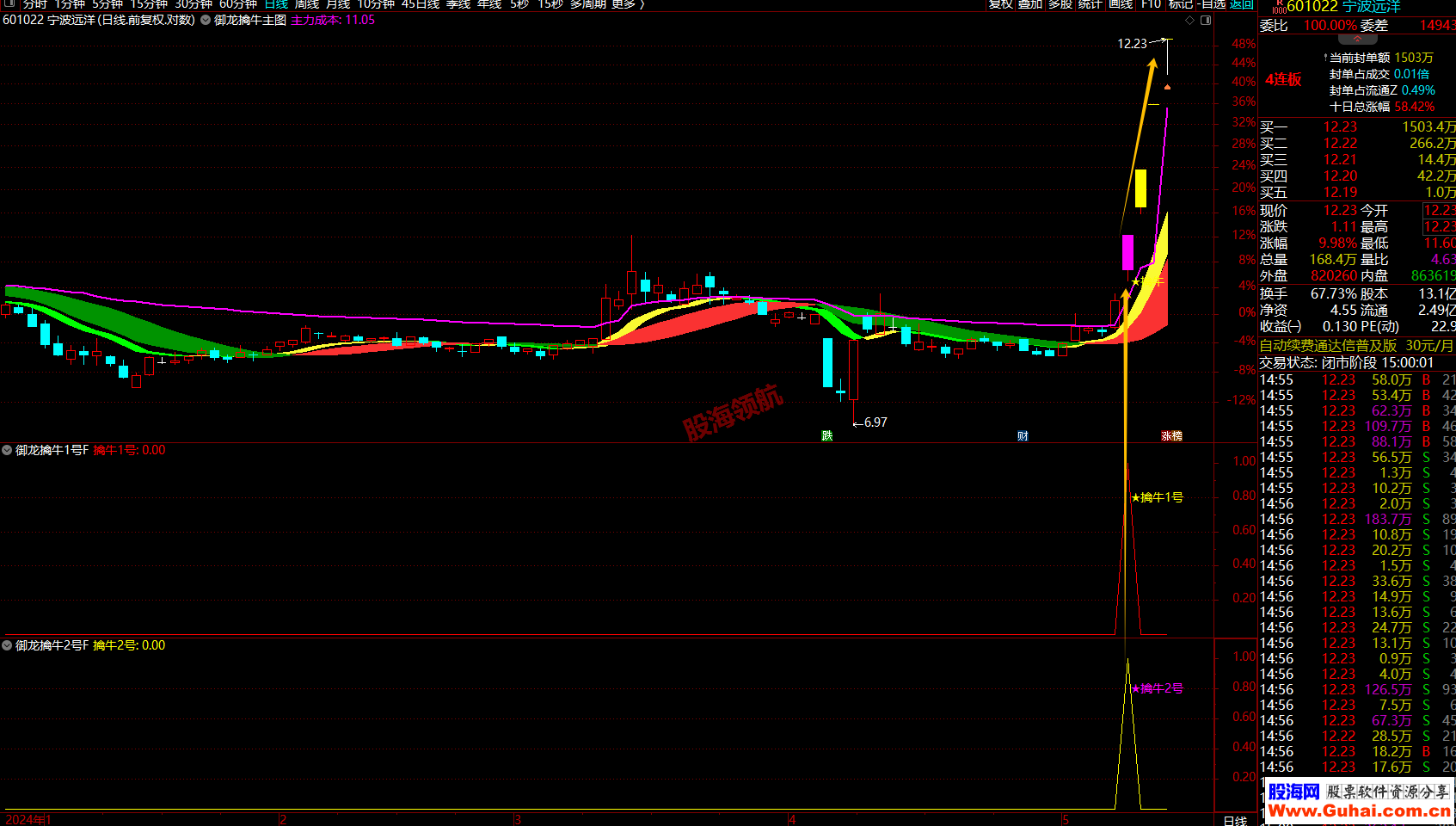Click the 109.7万 trade row at 14:55
1456x826 pixels.
point(1357,427)
